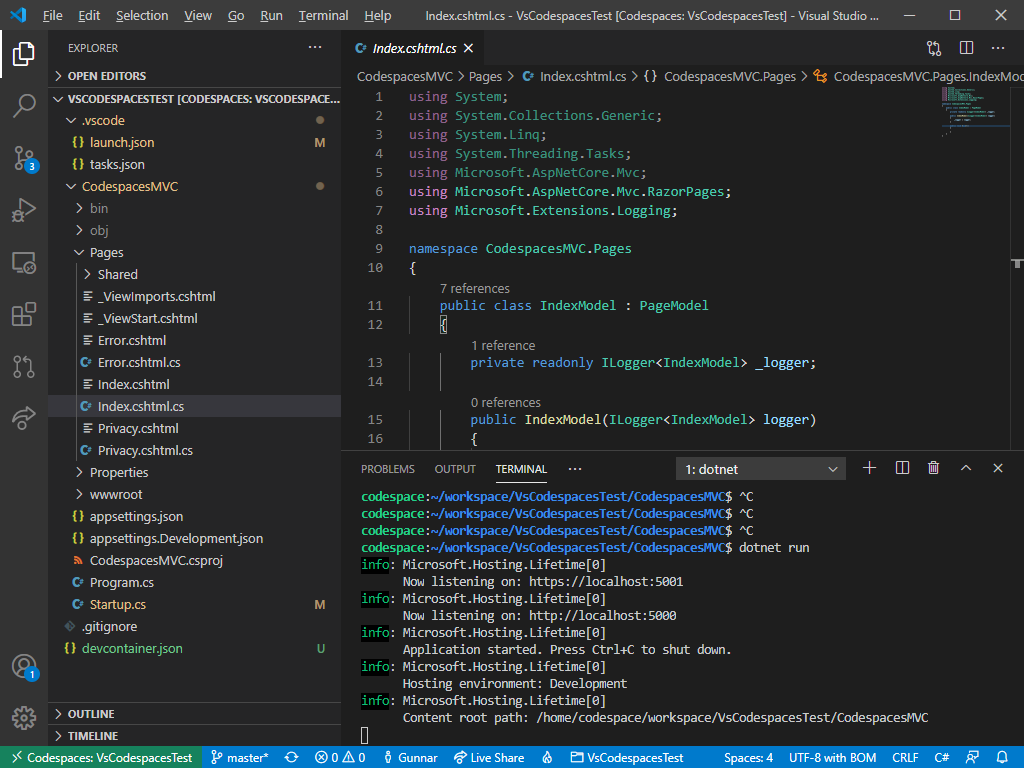Open the Search view
Image resolution: width=1024 pixels, height=768 pixels.
(x=24, y=106)
